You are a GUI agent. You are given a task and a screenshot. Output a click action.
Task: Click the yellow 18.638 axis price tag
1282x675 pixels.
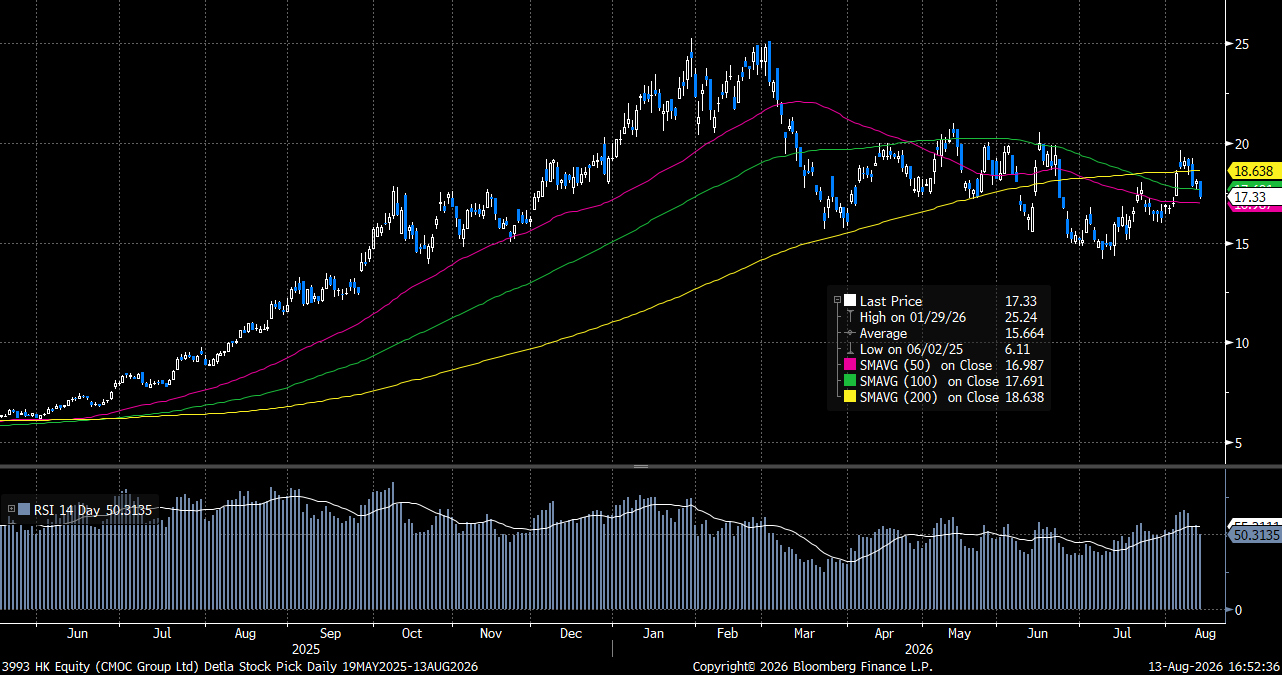click(1254, 171)
